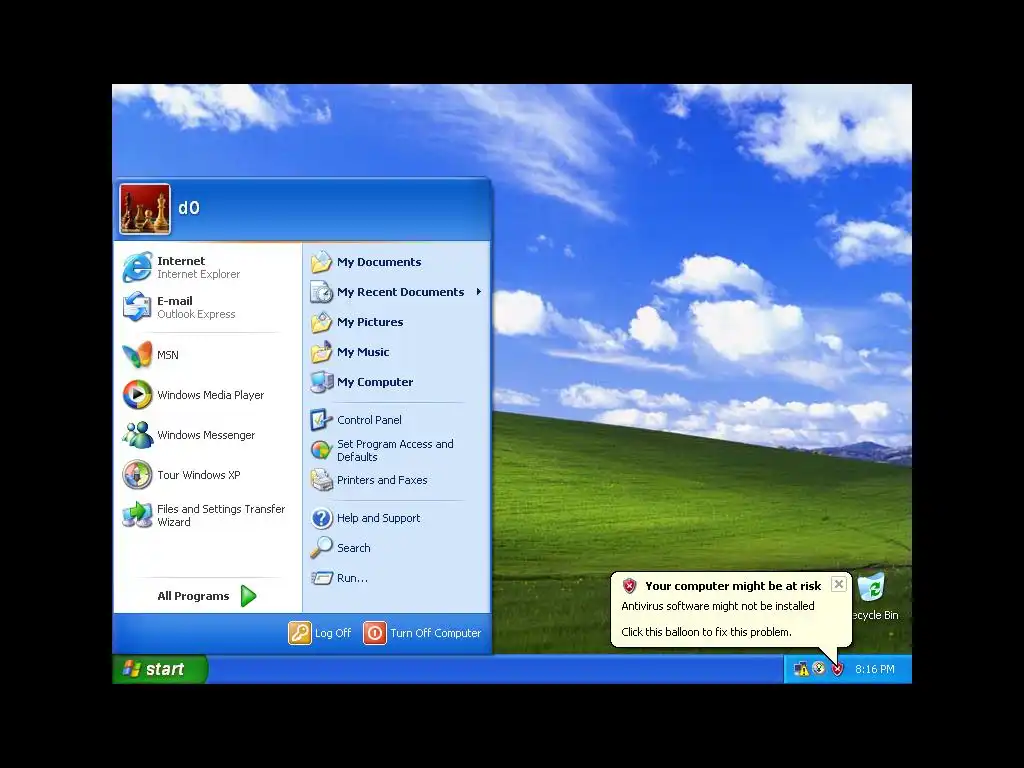Open the Control Panel icon
The height and width of the screenshot is (768, 1024).
(321, 420)
